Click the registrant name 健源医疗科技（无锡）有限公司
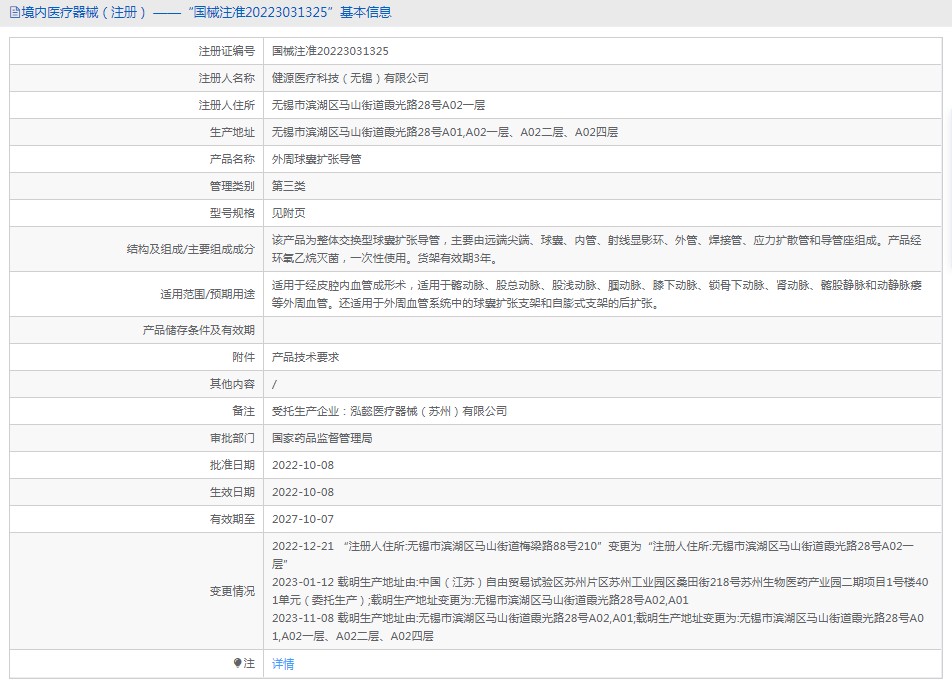 (350, 78)
